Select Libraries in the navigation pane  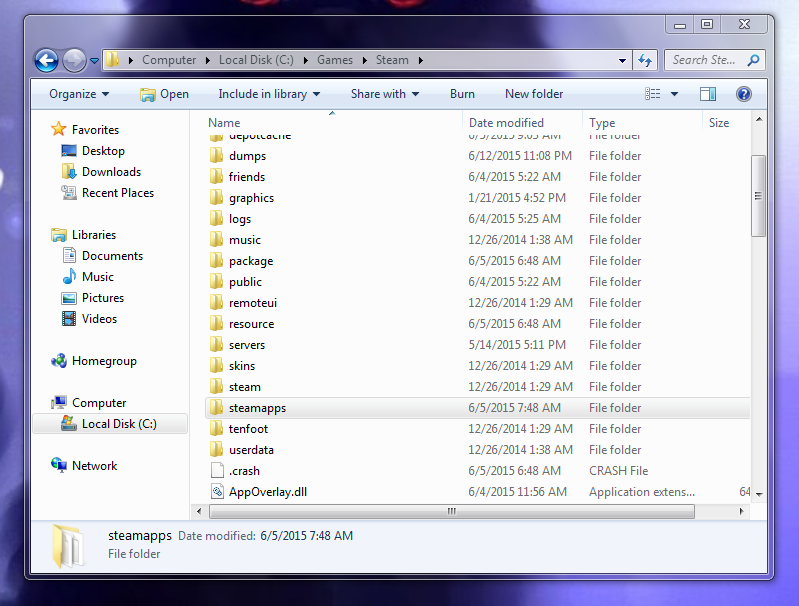click(x=94, y=235)
